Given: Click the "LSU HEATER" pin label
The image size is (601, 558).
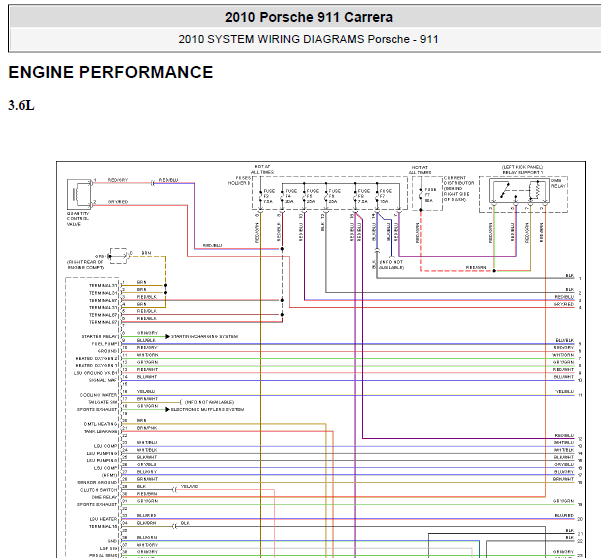Looking at the screenshot, I should tap(103, 519).
